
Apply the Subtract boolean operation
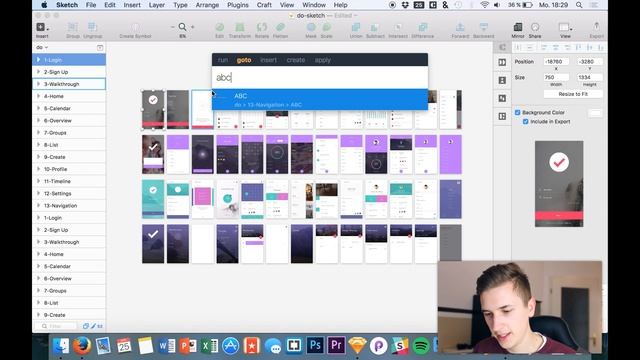(x=375, y=27)
